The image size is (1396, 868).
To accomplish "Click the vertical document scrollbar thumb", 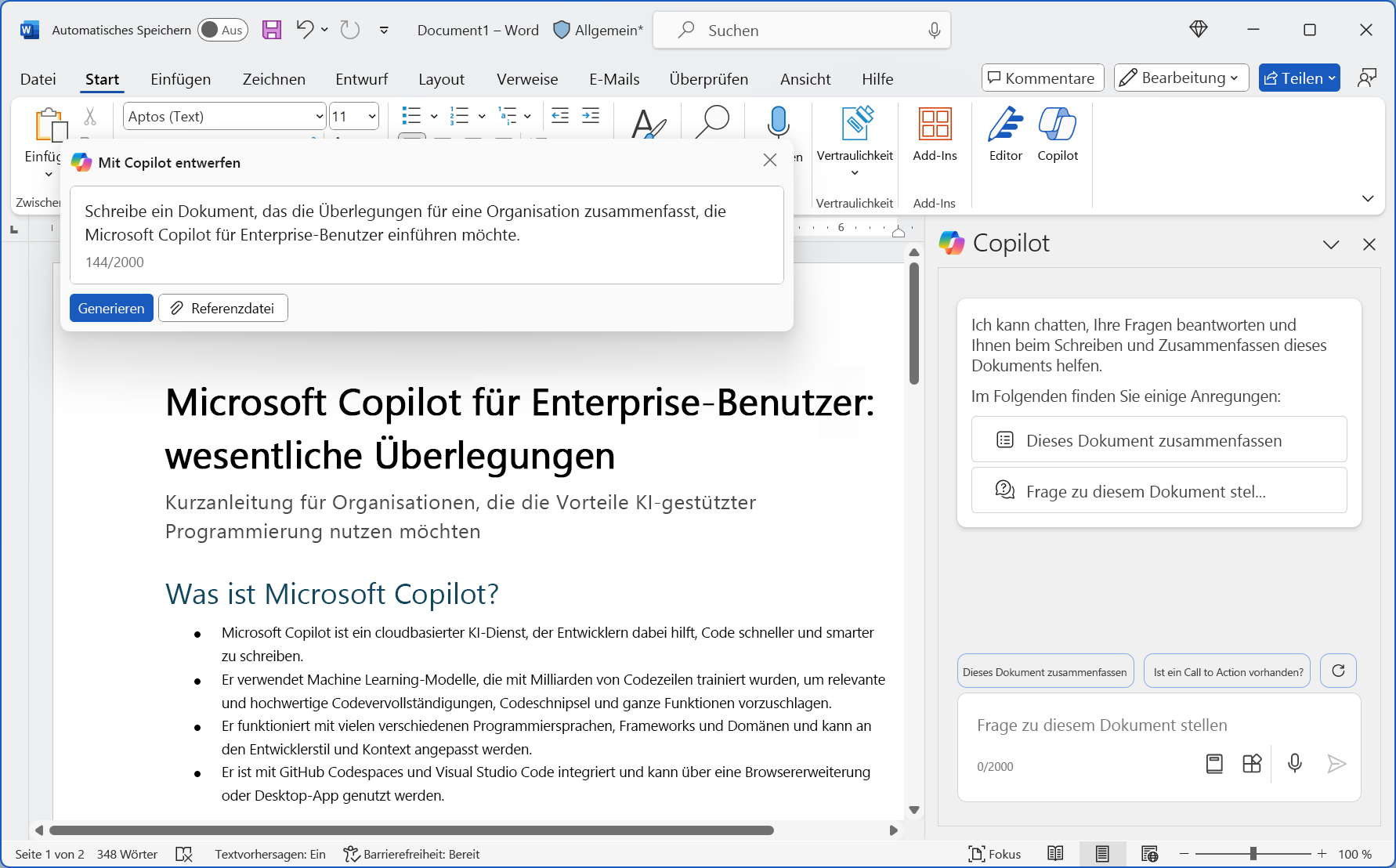I will click(913, 324).
